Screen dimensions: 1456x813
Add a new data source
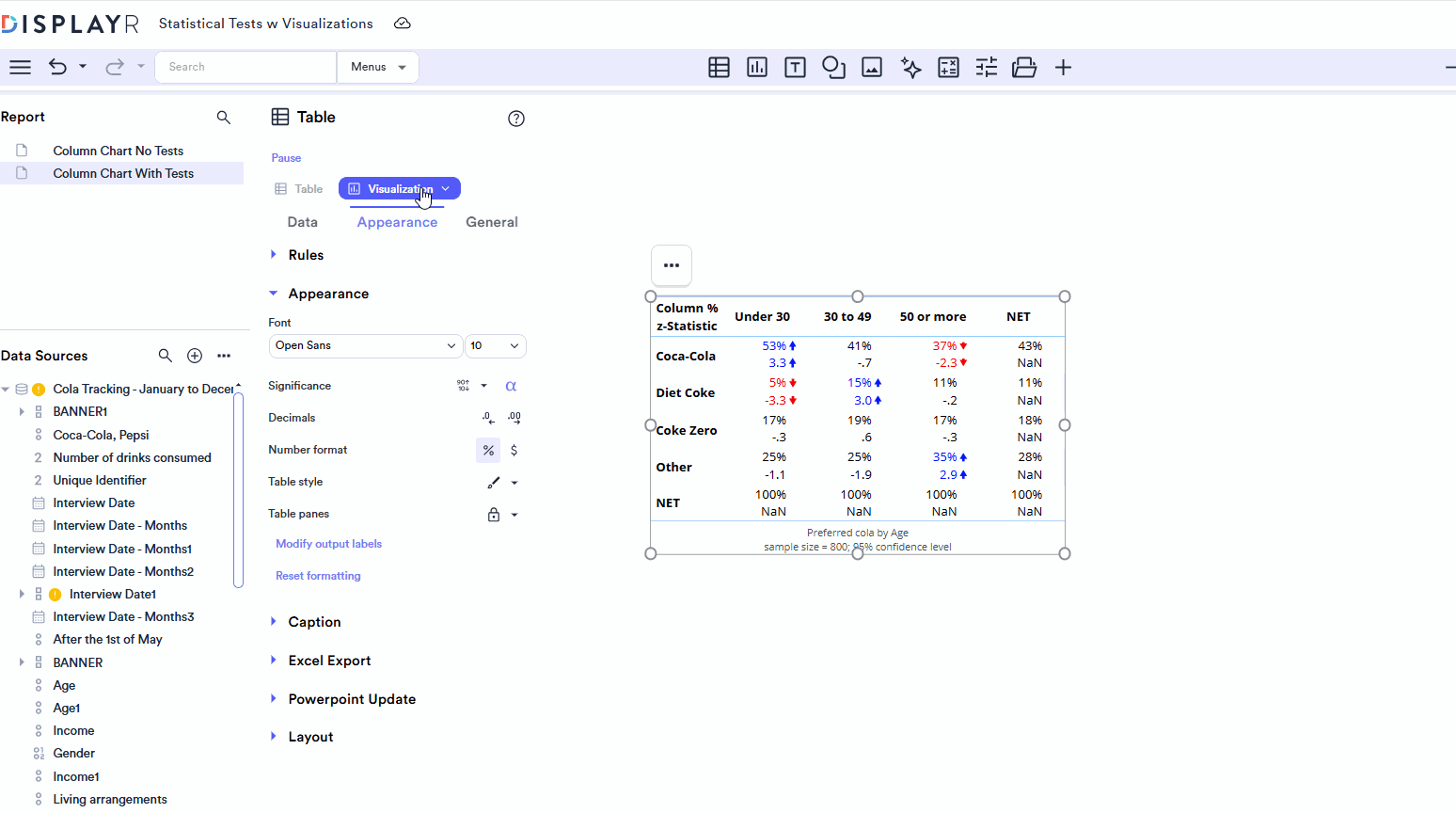coord(195,356)
